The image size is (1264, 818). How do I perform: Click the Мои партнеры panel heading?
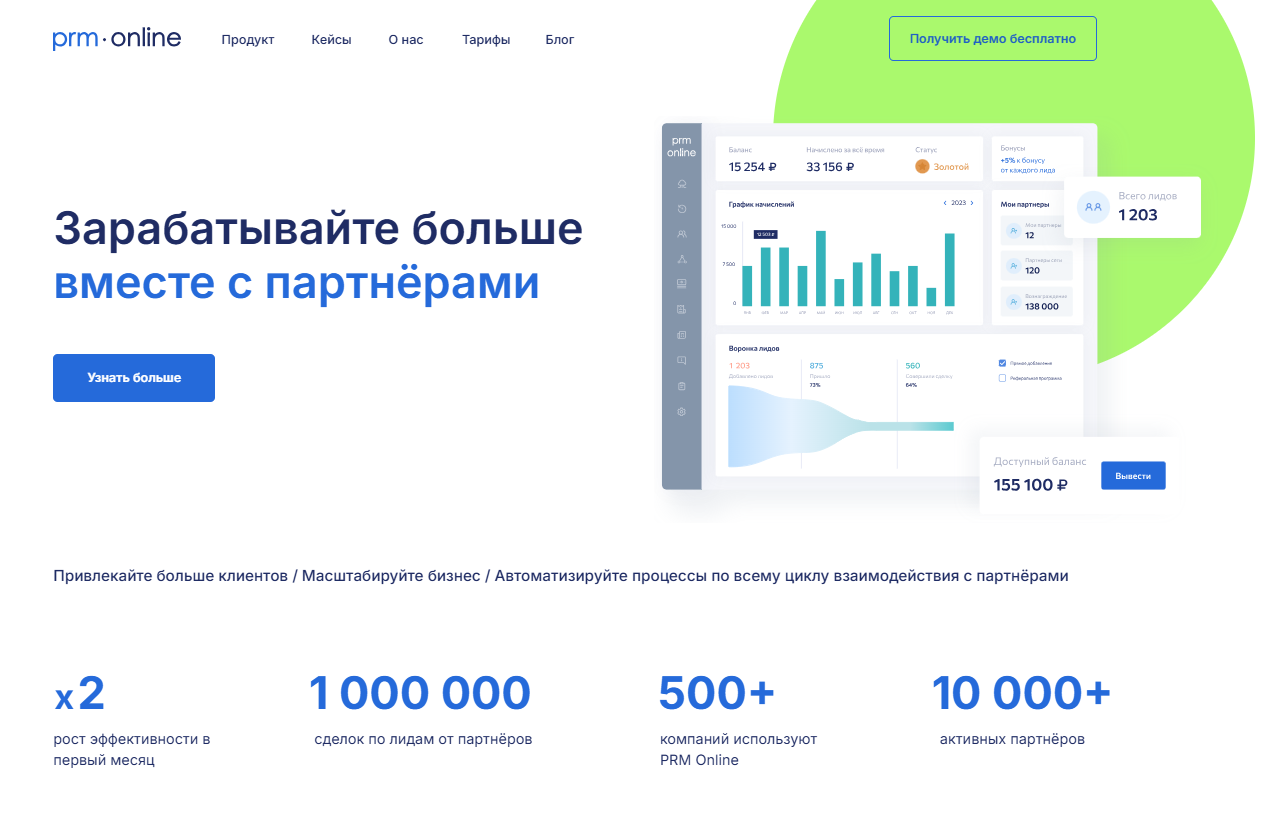pyautogui.click(x=1025, y=204)
